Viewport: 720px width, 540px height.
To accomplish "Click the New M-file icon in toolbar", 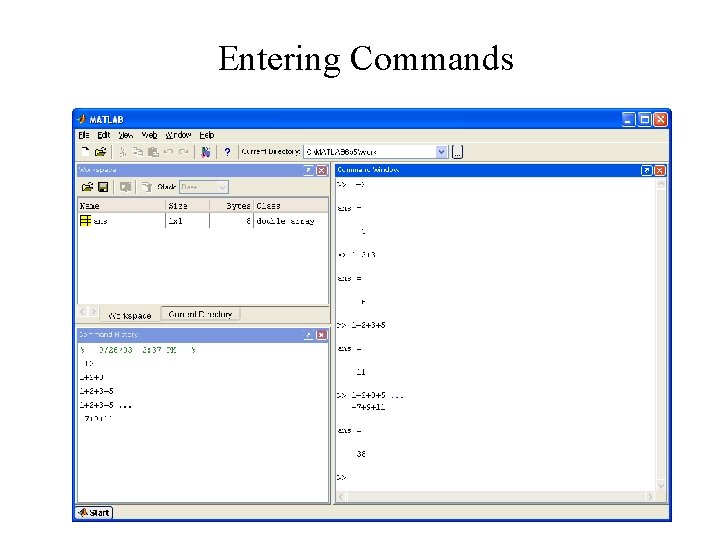I will 85,152.
